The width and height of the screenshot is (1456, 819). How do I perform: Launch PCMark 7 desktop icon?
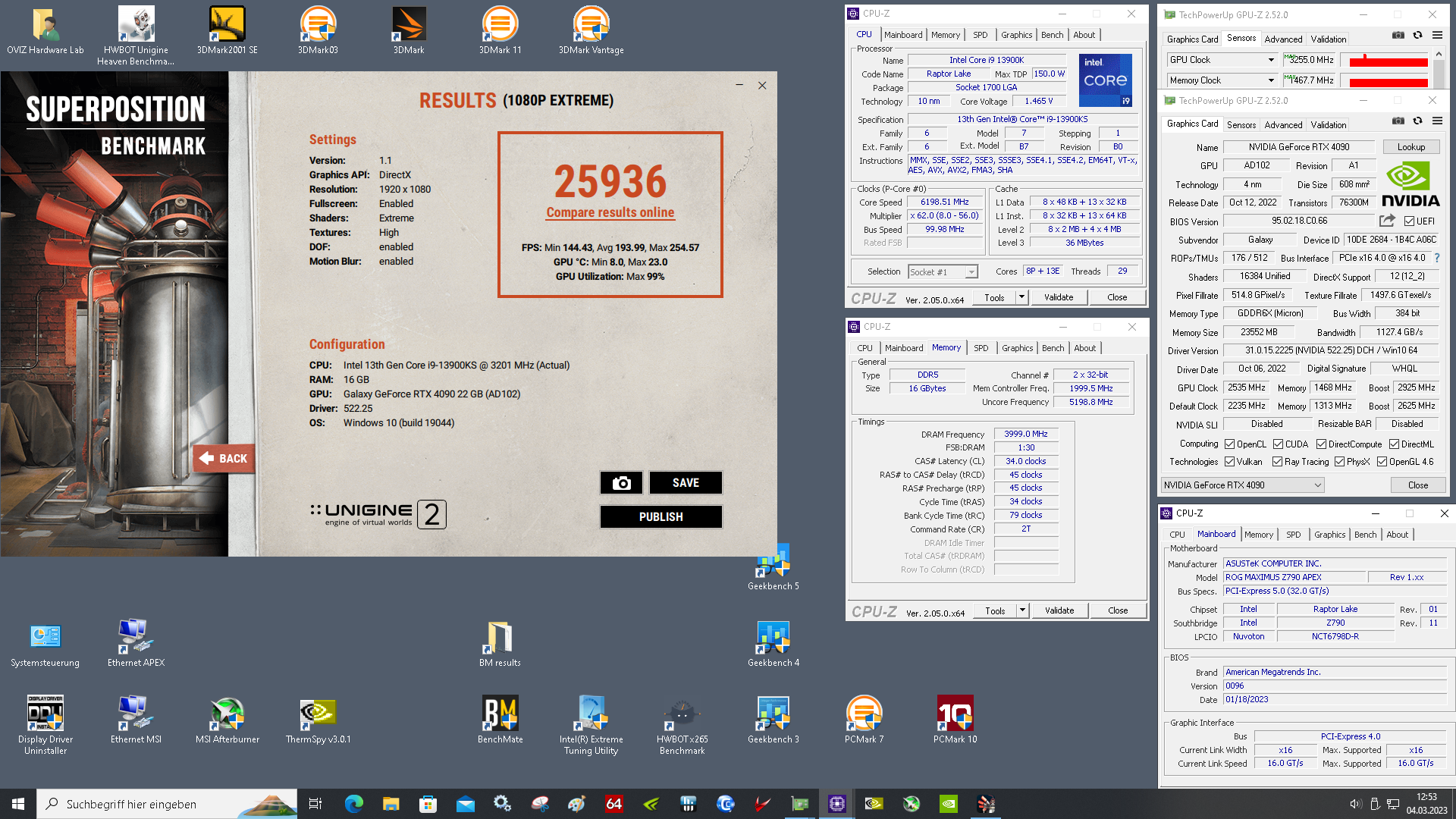[864, 720]
